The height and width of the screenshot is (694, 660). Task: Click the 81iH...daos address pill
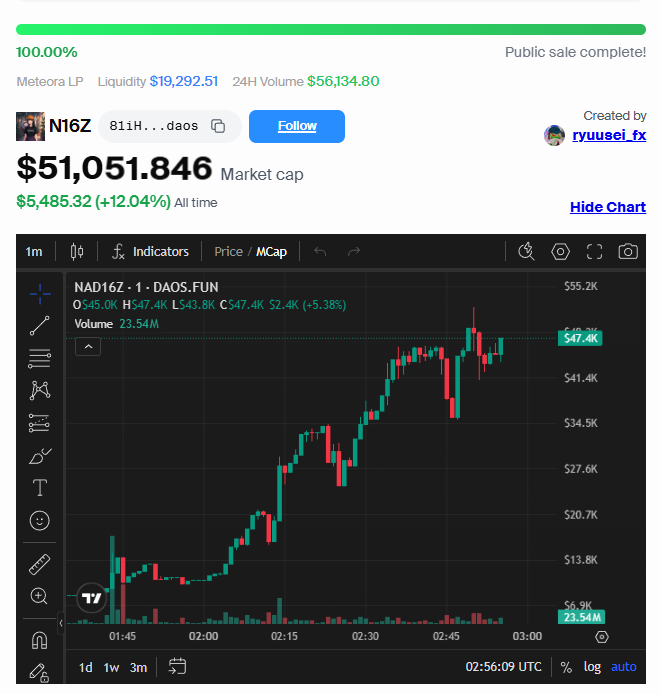(170, 126)
